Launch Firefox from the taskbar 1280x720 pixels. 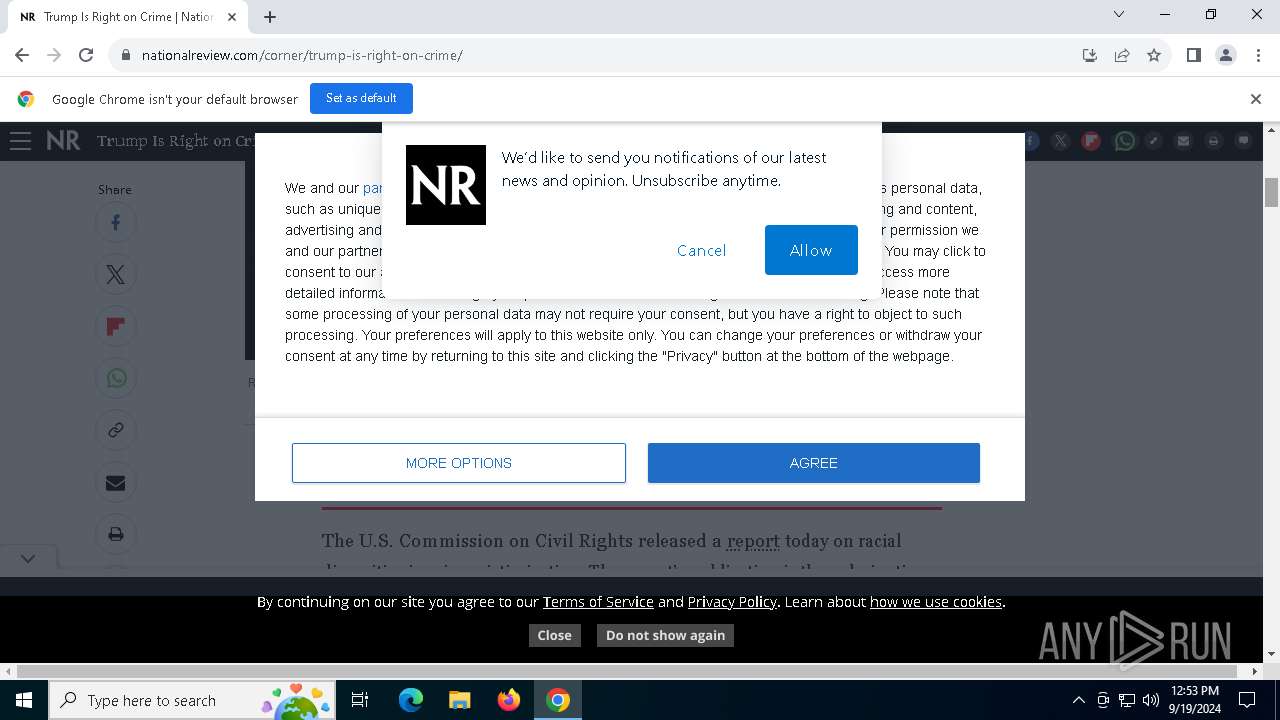click(x=508, y=700)
